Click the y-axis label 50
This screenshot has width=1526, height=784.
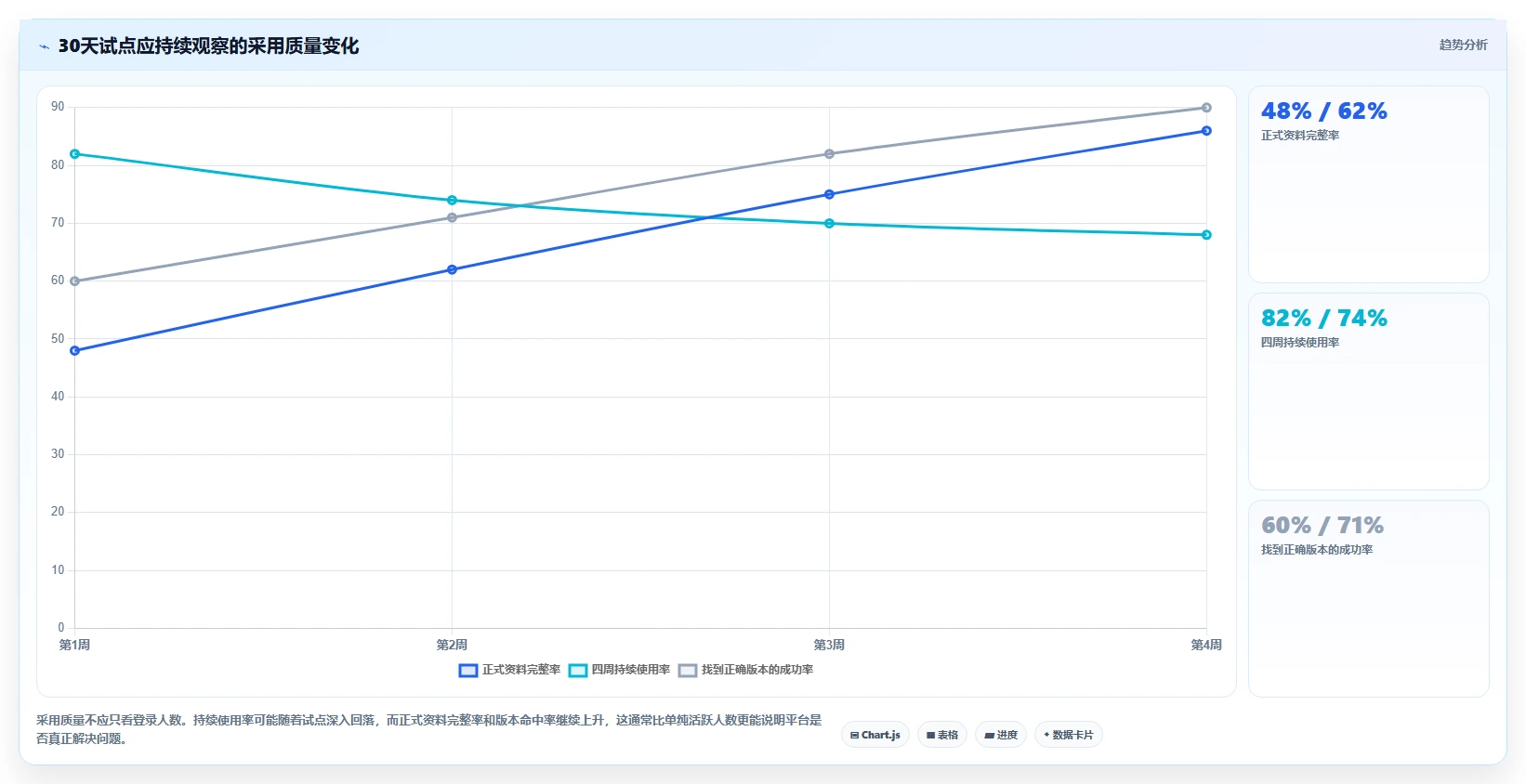(58, 339)
